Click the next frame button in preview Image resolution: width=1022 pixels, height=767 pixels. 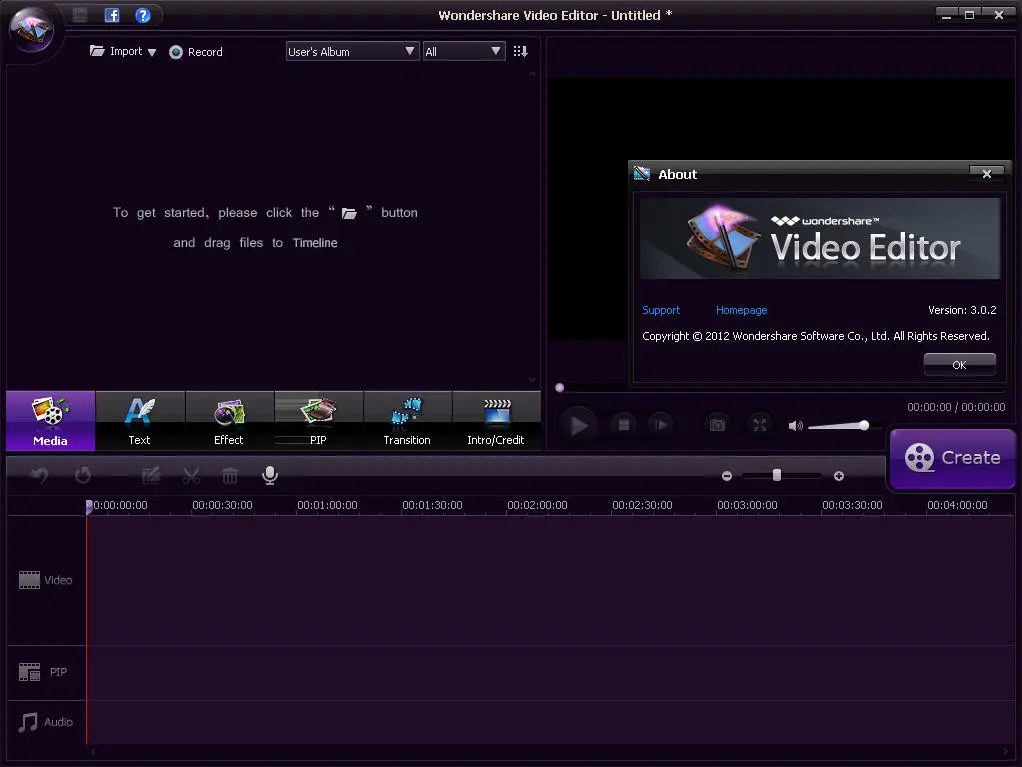pyautogui.click(x=661, y=425)
